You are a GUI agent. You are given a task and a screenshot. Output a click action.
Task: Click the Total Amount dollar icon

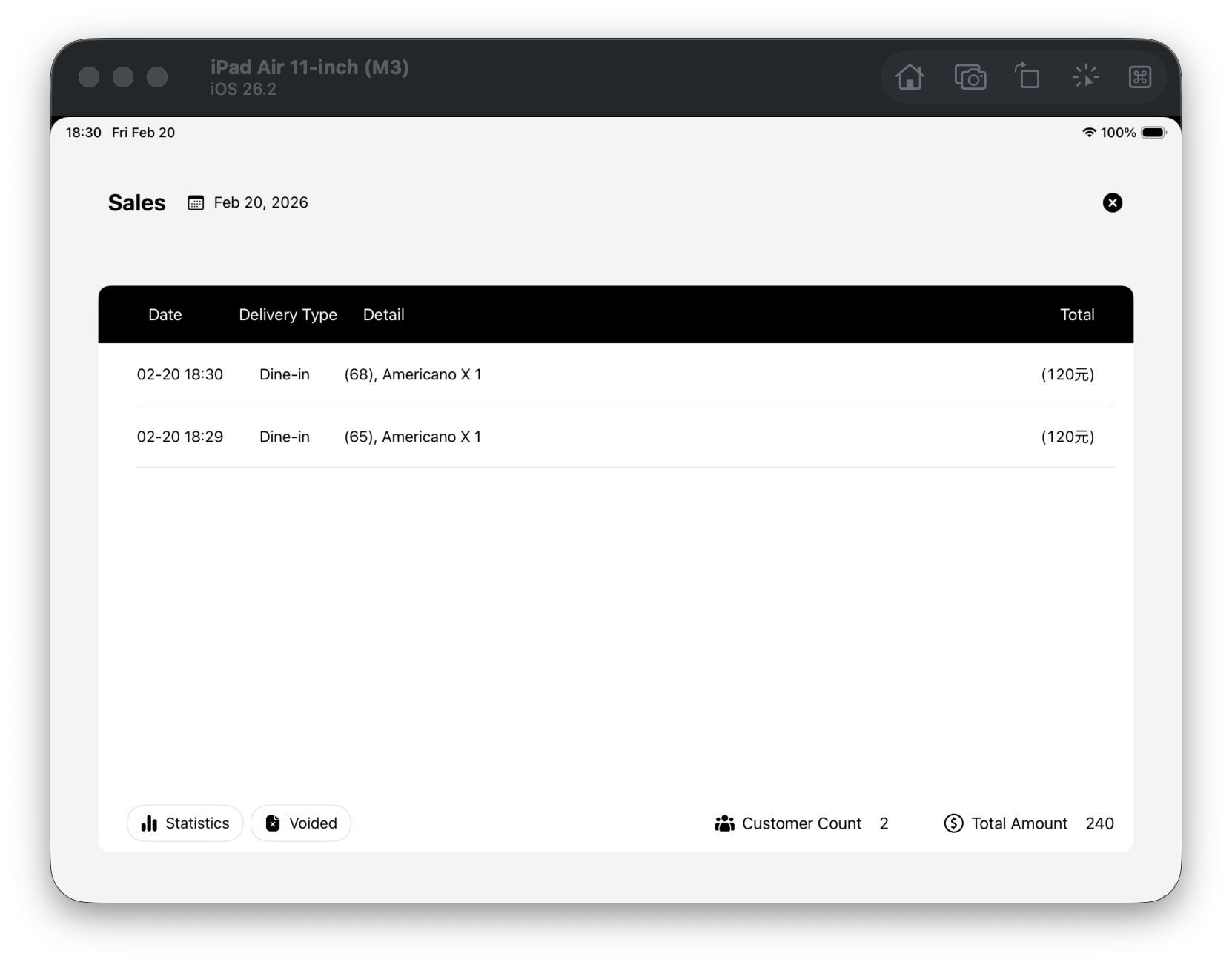point(953,823)
